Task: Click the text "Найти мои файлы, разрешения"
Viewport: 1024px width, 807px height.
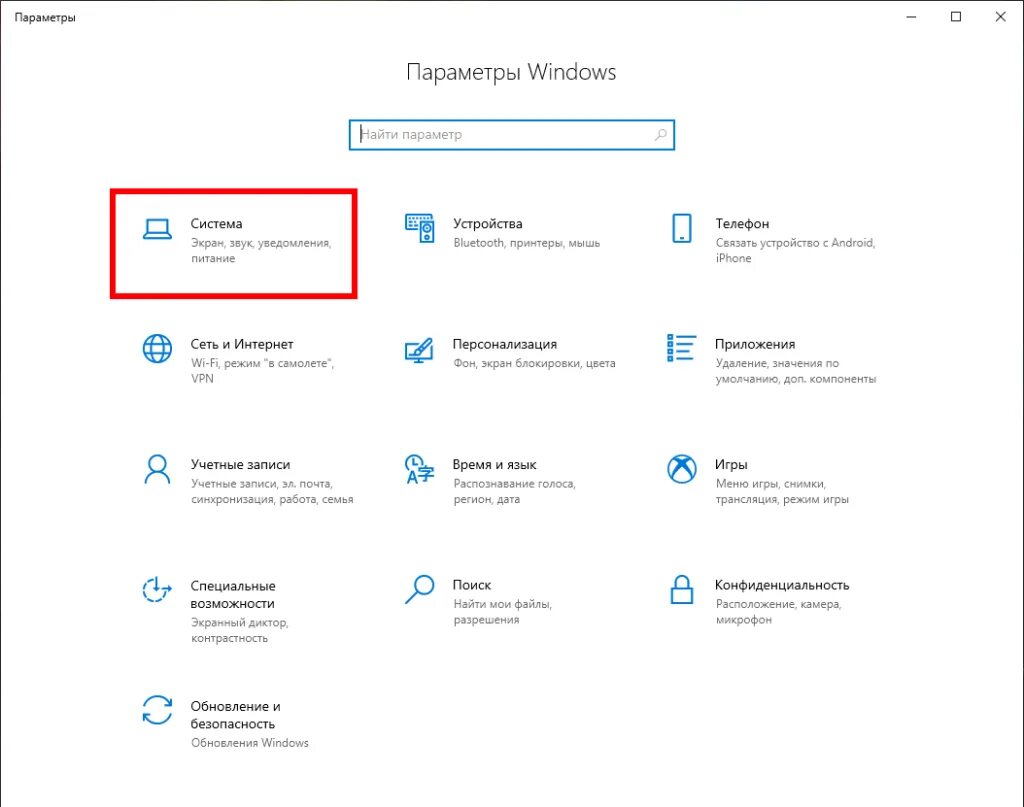Action: coord(502,612)
